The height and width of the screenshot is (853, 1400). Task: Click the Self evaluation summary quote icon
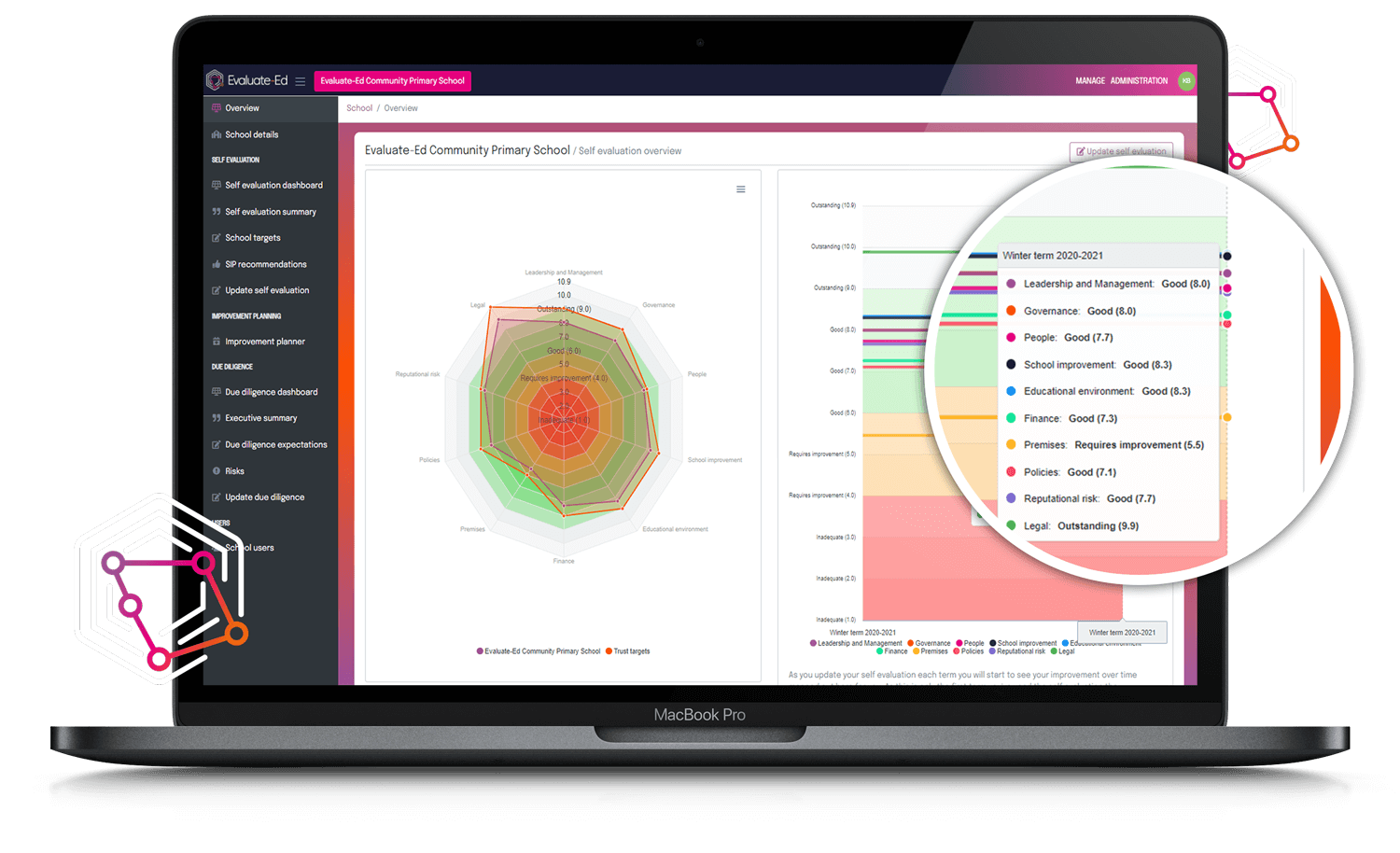pyautogui.click(x=217, y=212)
